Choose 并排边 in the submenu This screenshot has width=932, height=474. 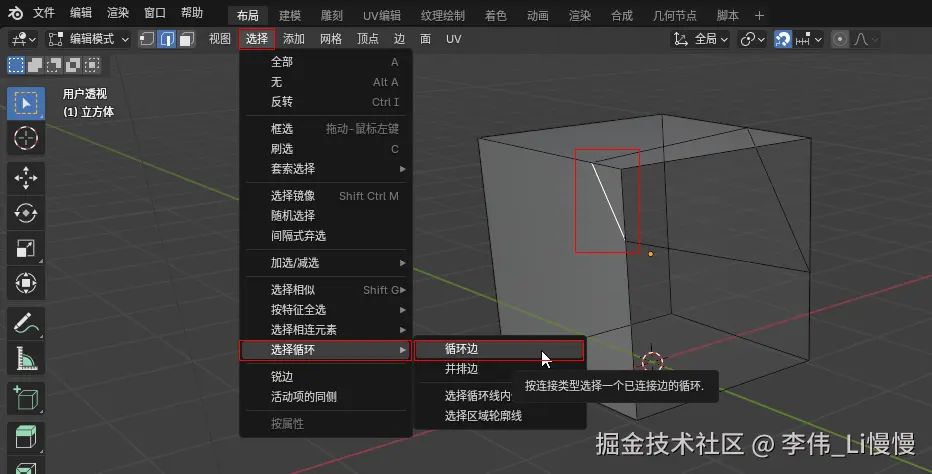(499, 369)
